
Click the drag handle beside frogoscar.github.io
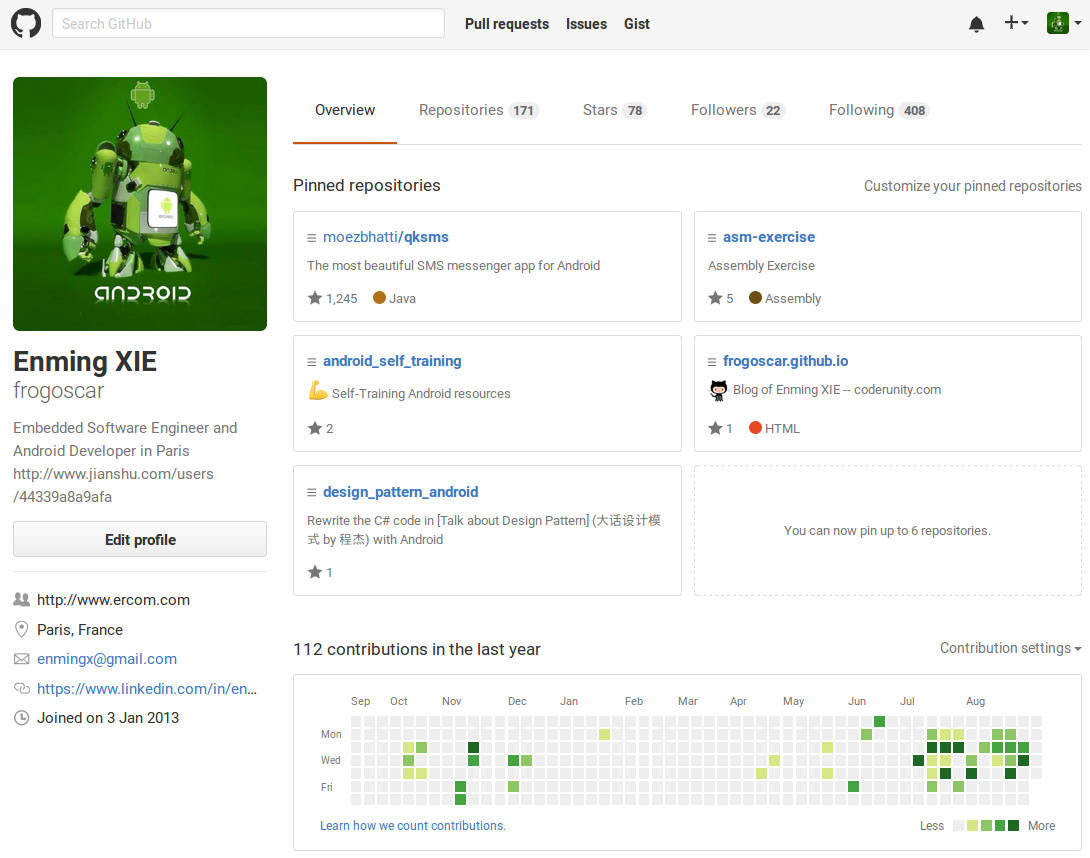pos(712,362)
